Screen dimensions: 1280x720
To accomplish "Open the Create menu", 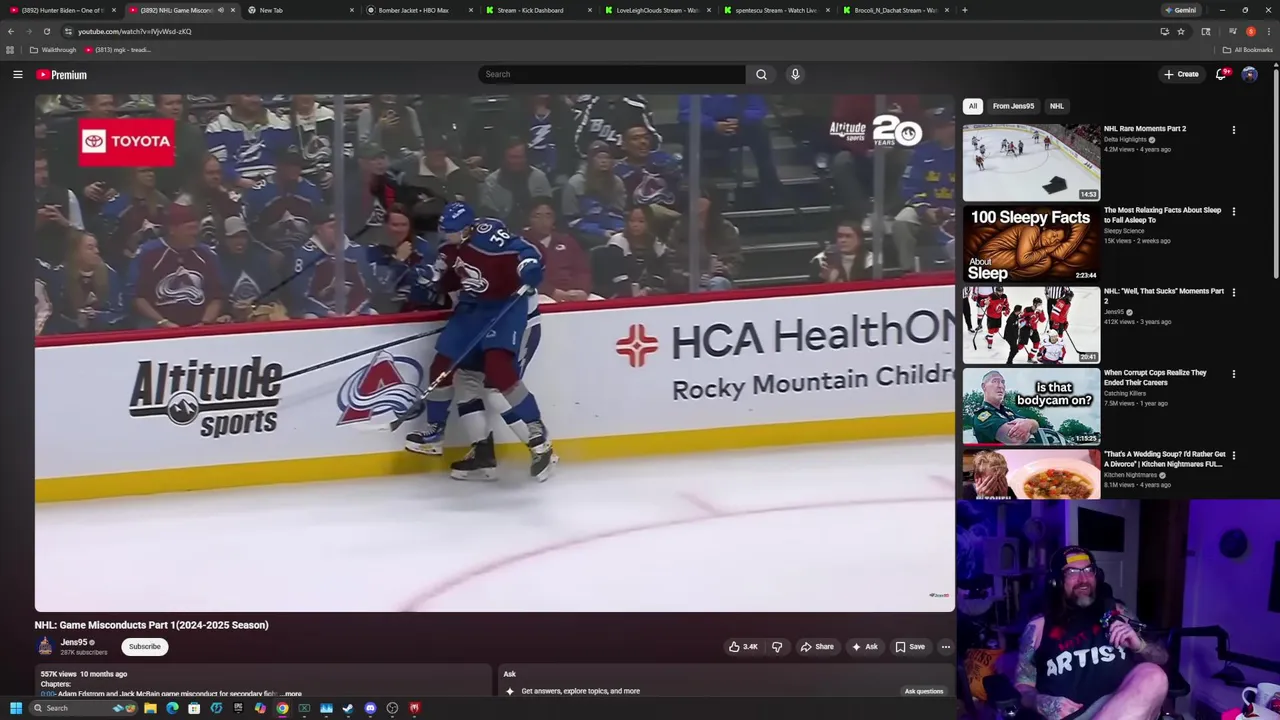I will [1181, 74].
